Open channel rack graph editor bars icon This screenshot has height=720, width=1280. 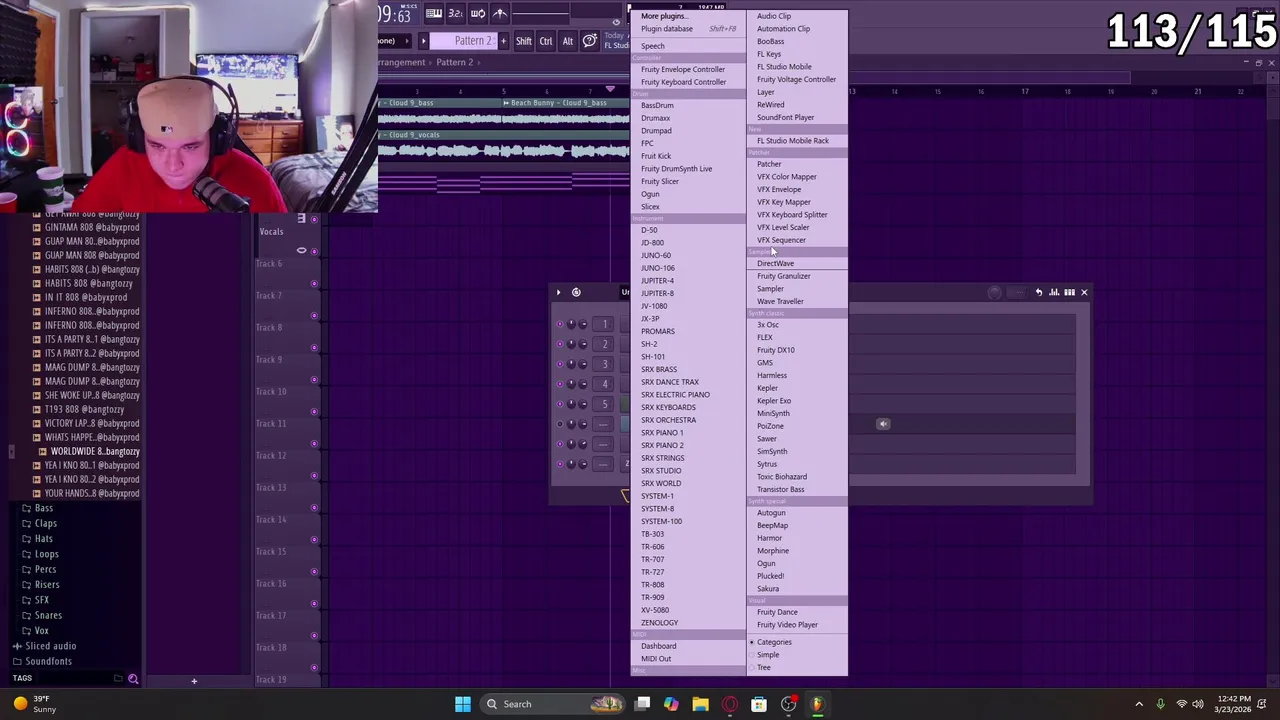(1054, 292)
